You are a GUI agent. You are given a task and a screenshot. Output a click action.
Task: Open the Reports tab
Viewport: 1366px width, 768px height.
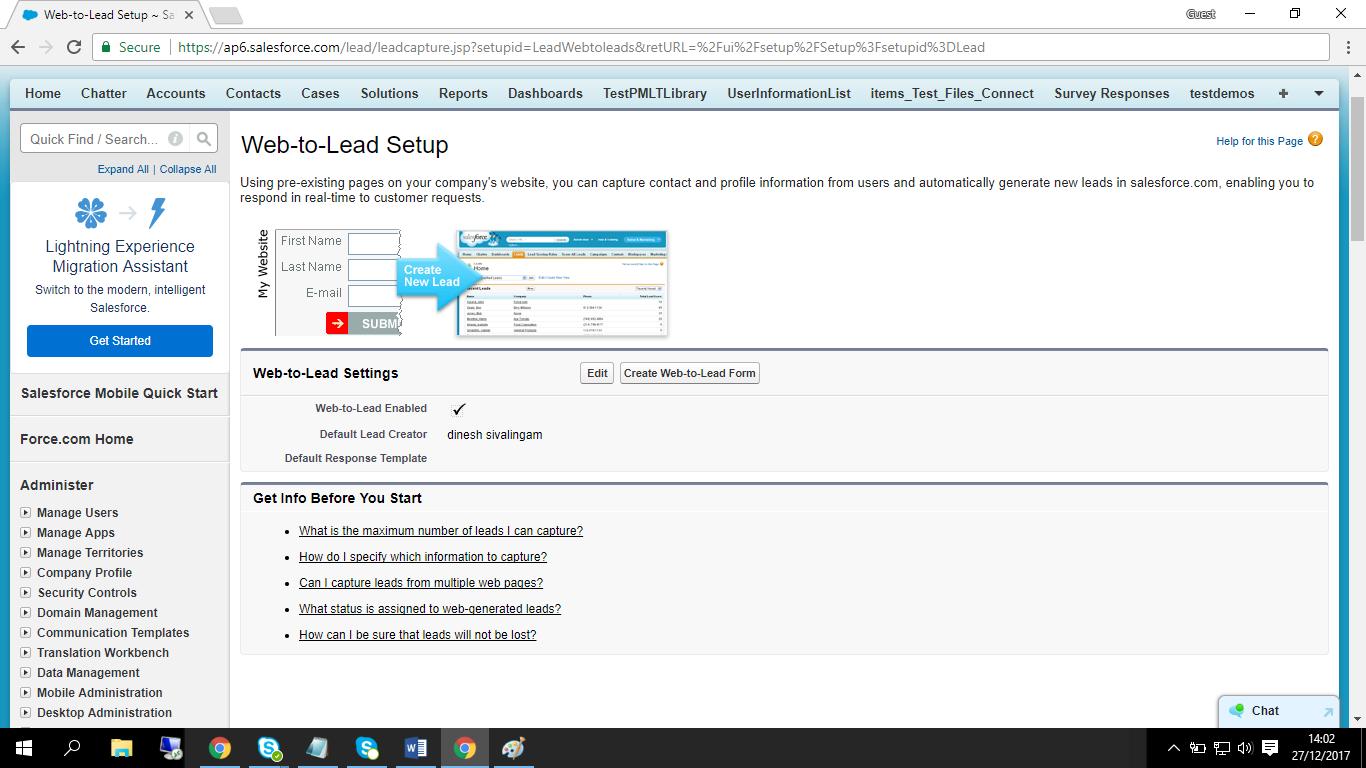click(463, 93)
